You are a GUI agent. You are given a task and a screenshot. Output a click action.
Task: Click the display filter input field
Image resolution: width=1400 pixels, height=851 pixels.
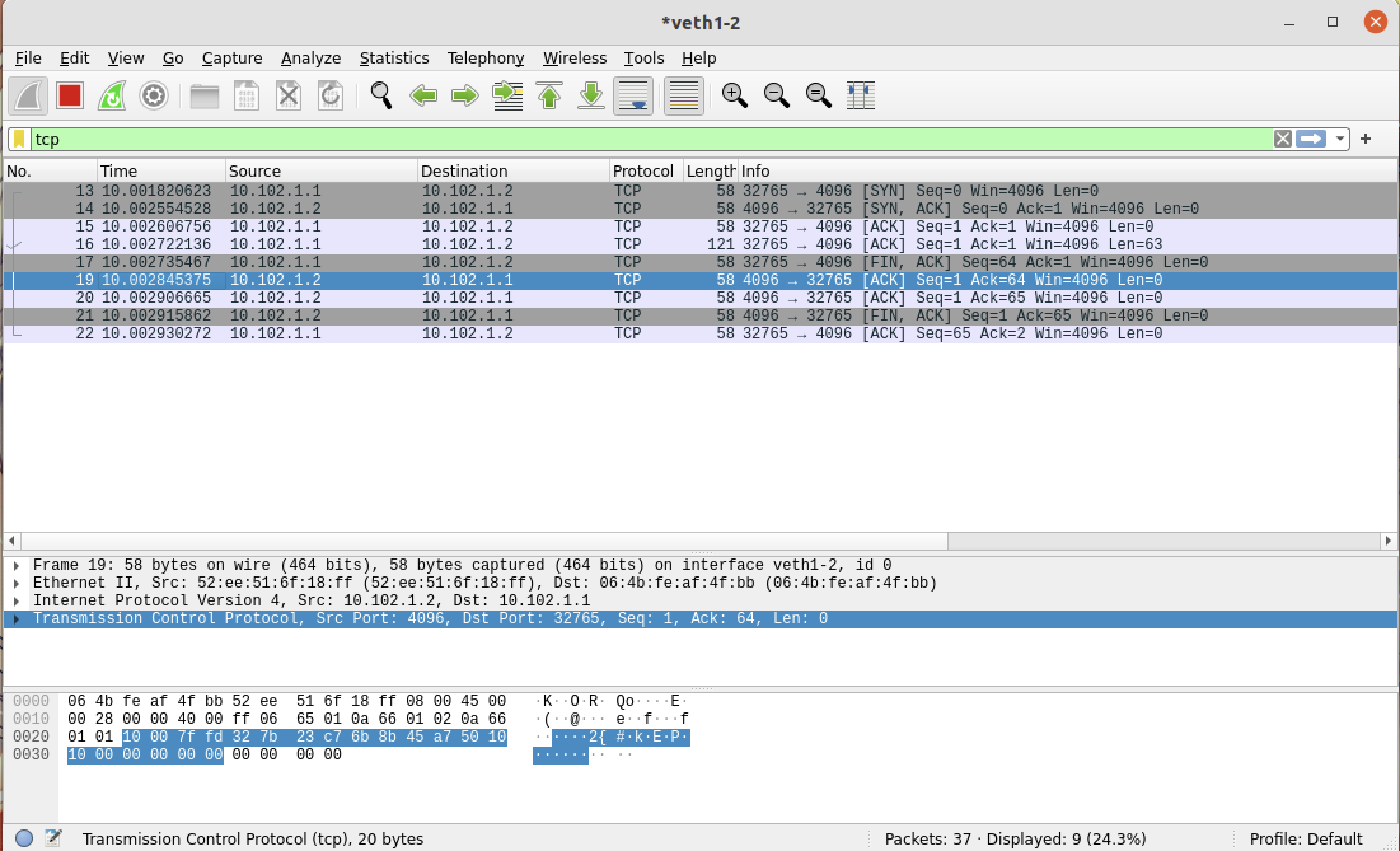point(651,139)
